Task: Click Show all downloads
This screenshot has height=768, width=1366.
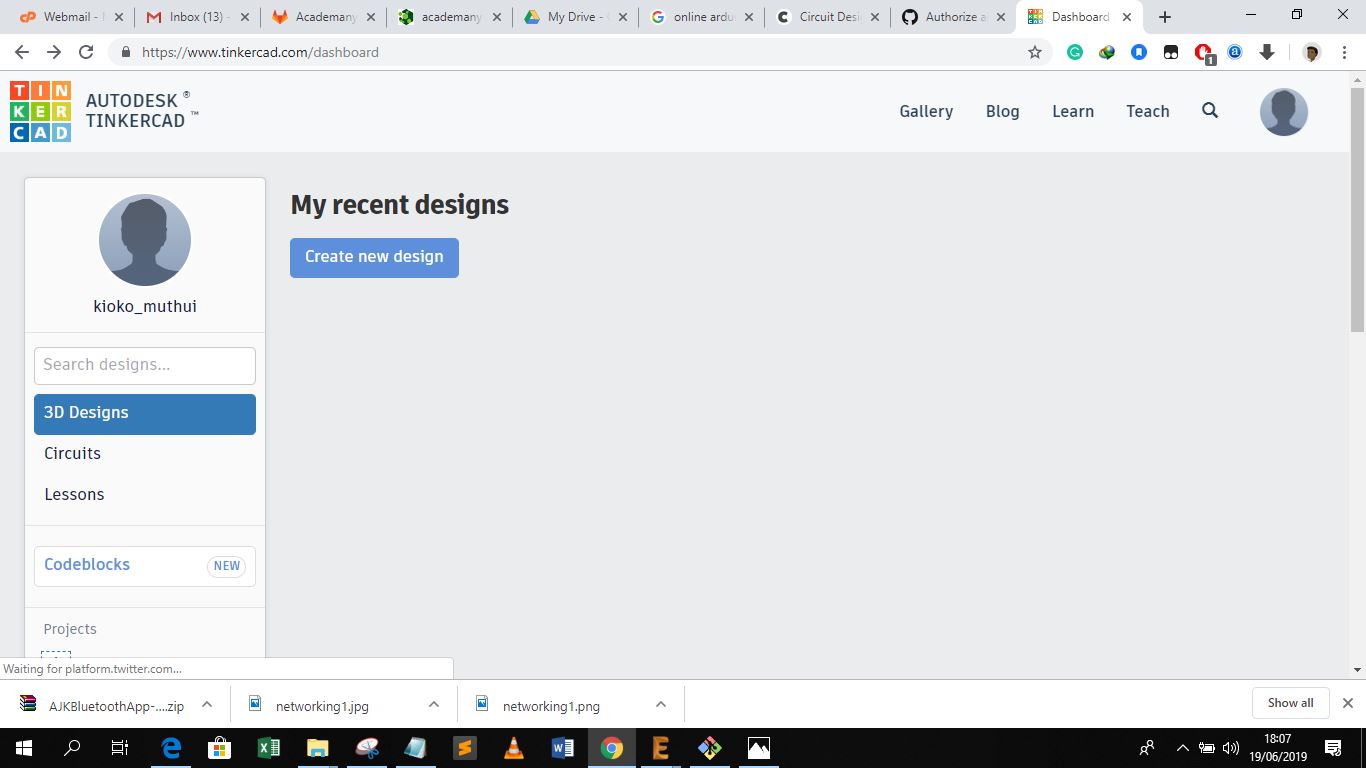Action: 1290,703
